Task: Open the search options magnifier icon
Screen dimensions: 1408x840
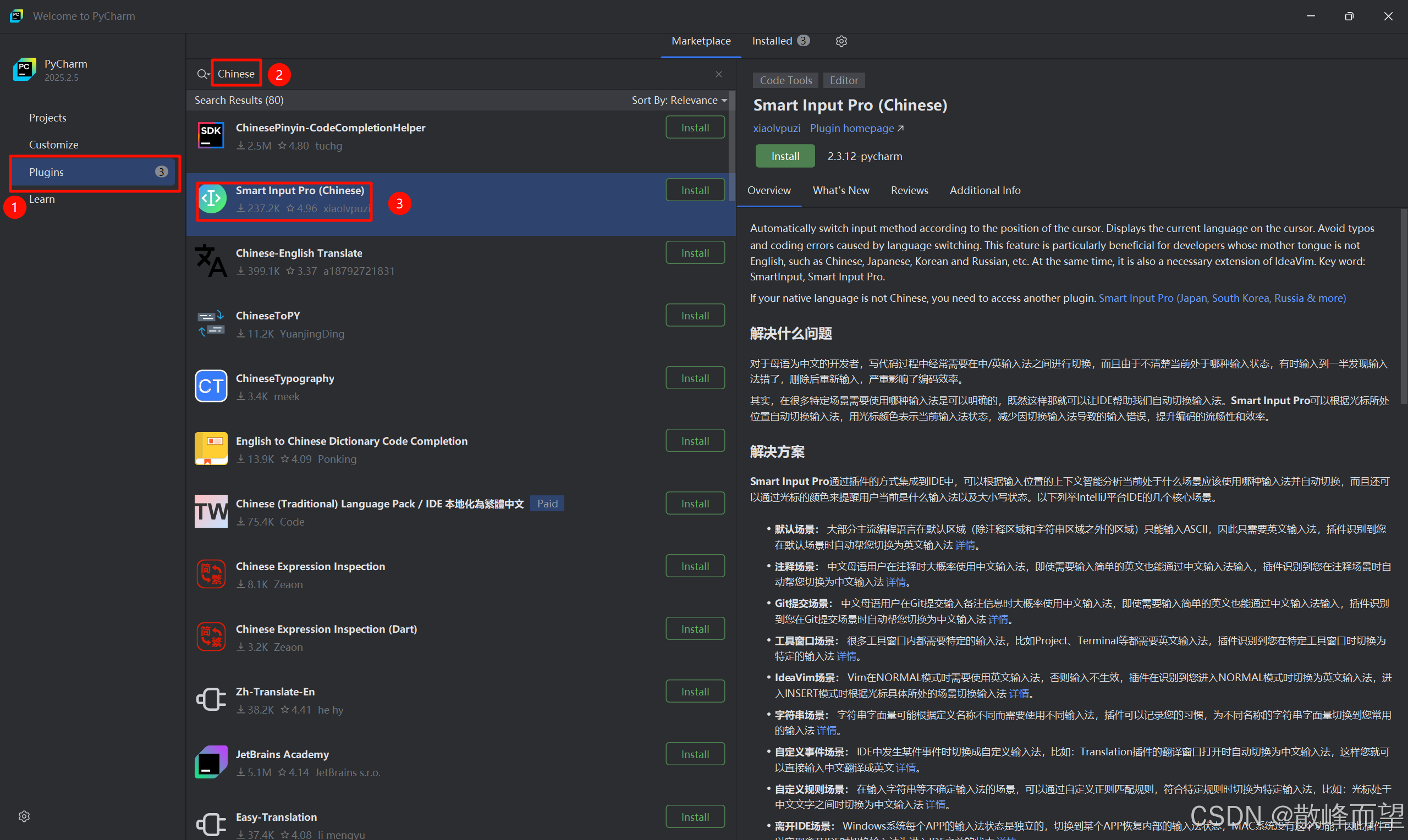Action: point(202,74)
